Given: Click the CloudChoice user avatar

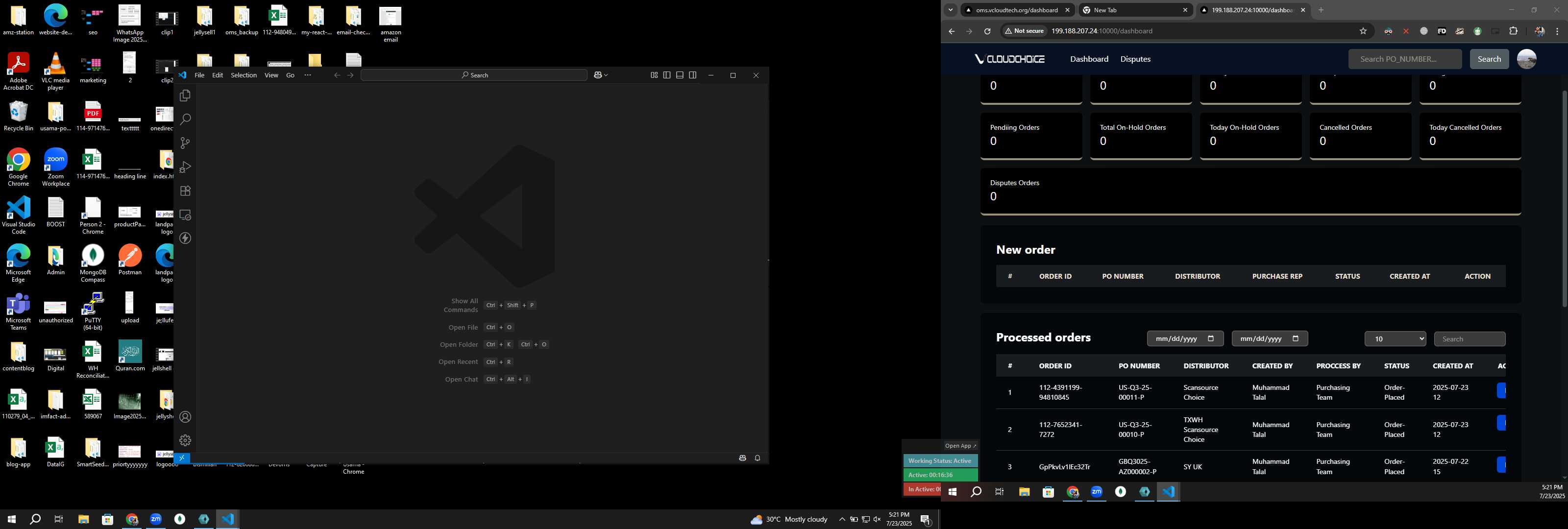Looking at the screenshot, I should [x=1526, y=59].
